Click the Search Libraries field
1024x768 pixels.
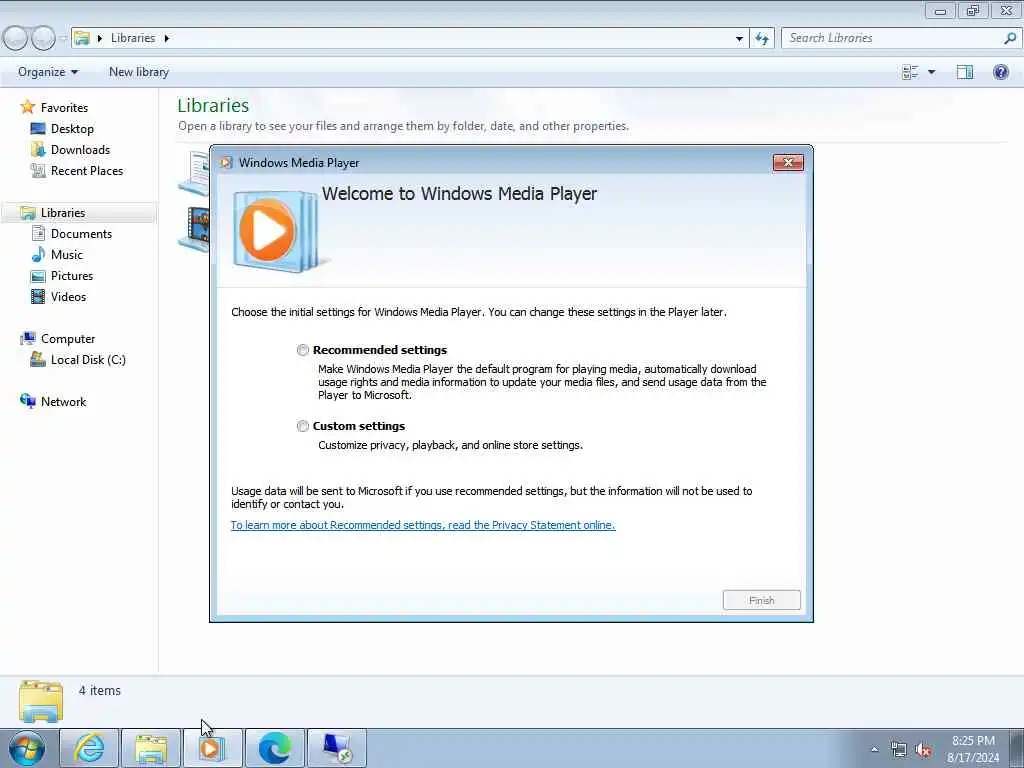pos(893,38)
